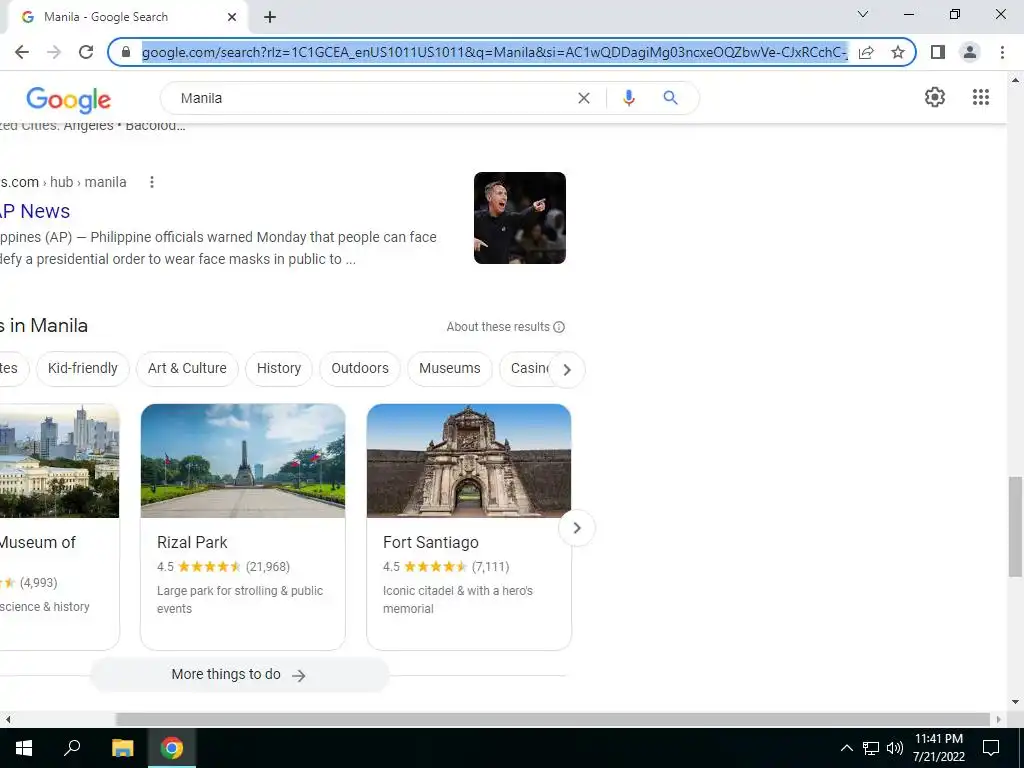Click the Chrome taskbar icon

(172, 748)
